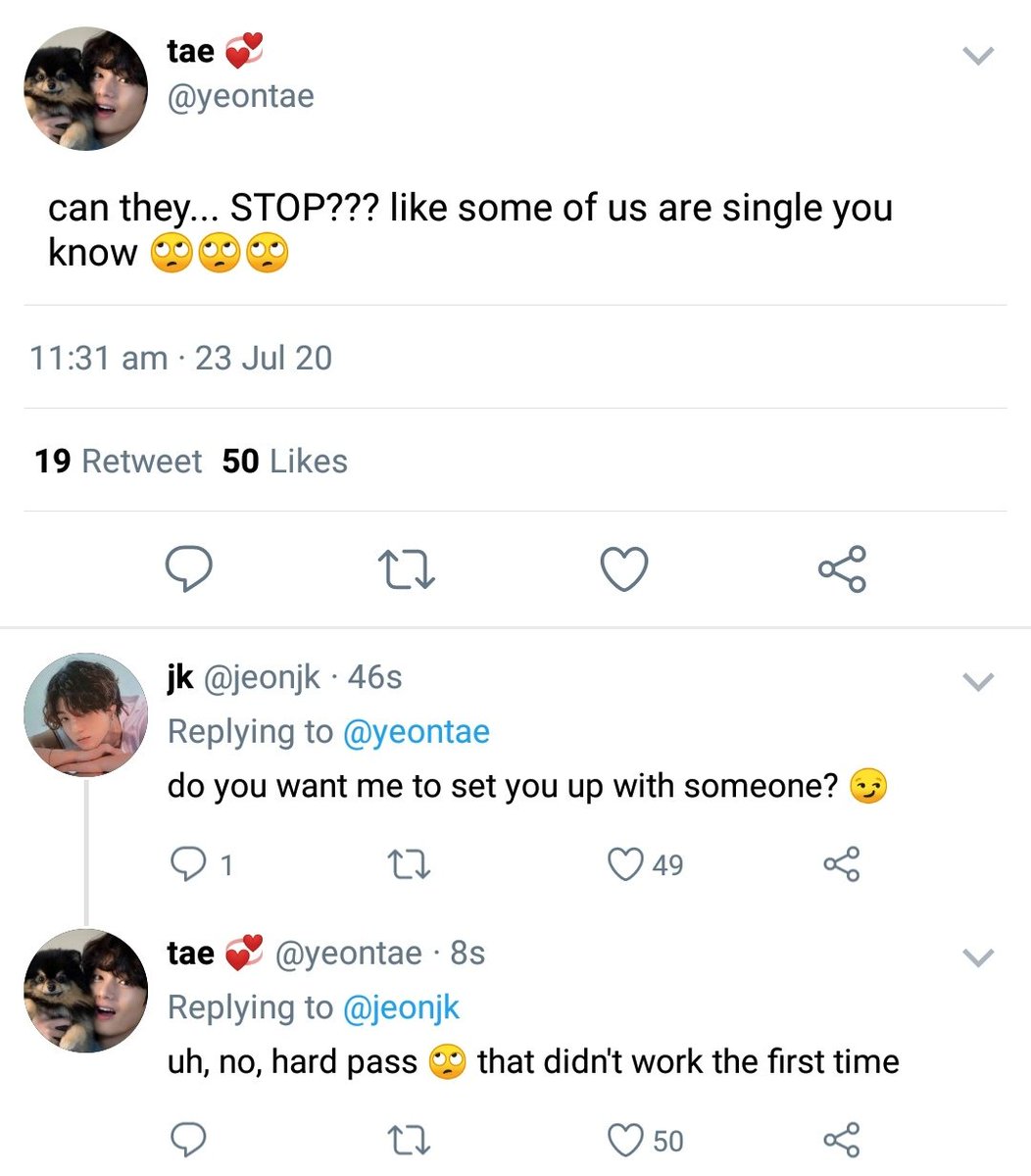Image resolution: width=1031 pixels, height=1176 pixels.
Task: Open the @yeontae mention link in jk's reply
Action: point(416,732)
